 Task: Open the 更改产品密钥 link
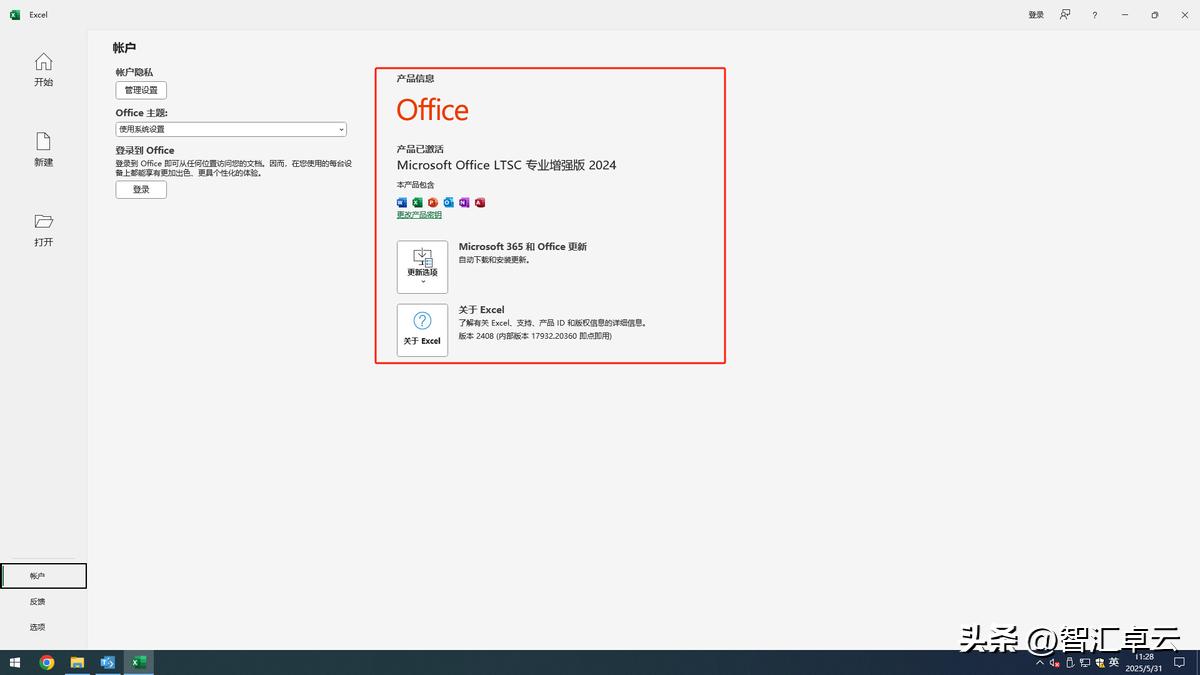[x=419, y=214]
